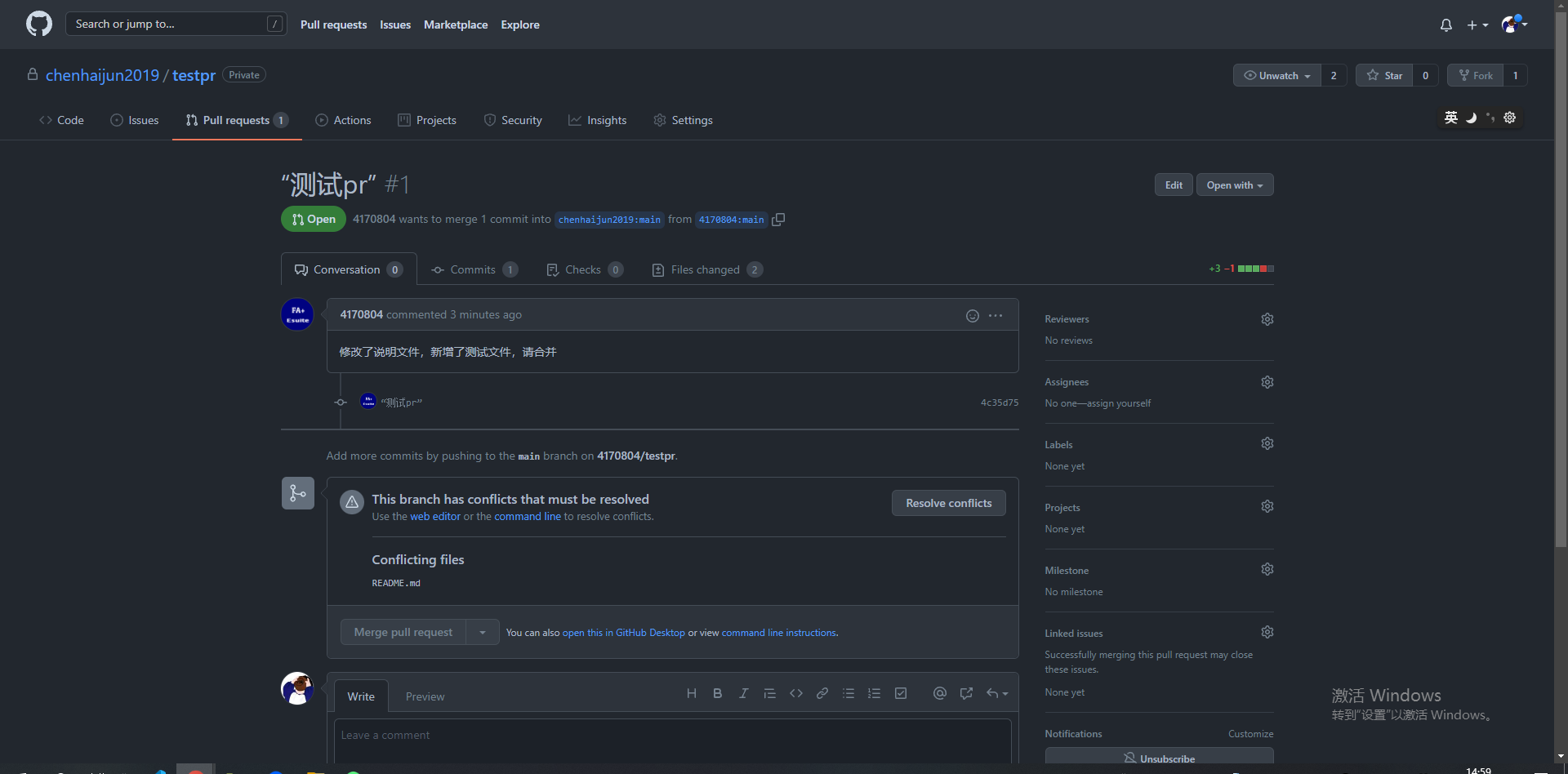Toggle the IME moon mode icon

pyautogui.click(x=1471, y=118)
